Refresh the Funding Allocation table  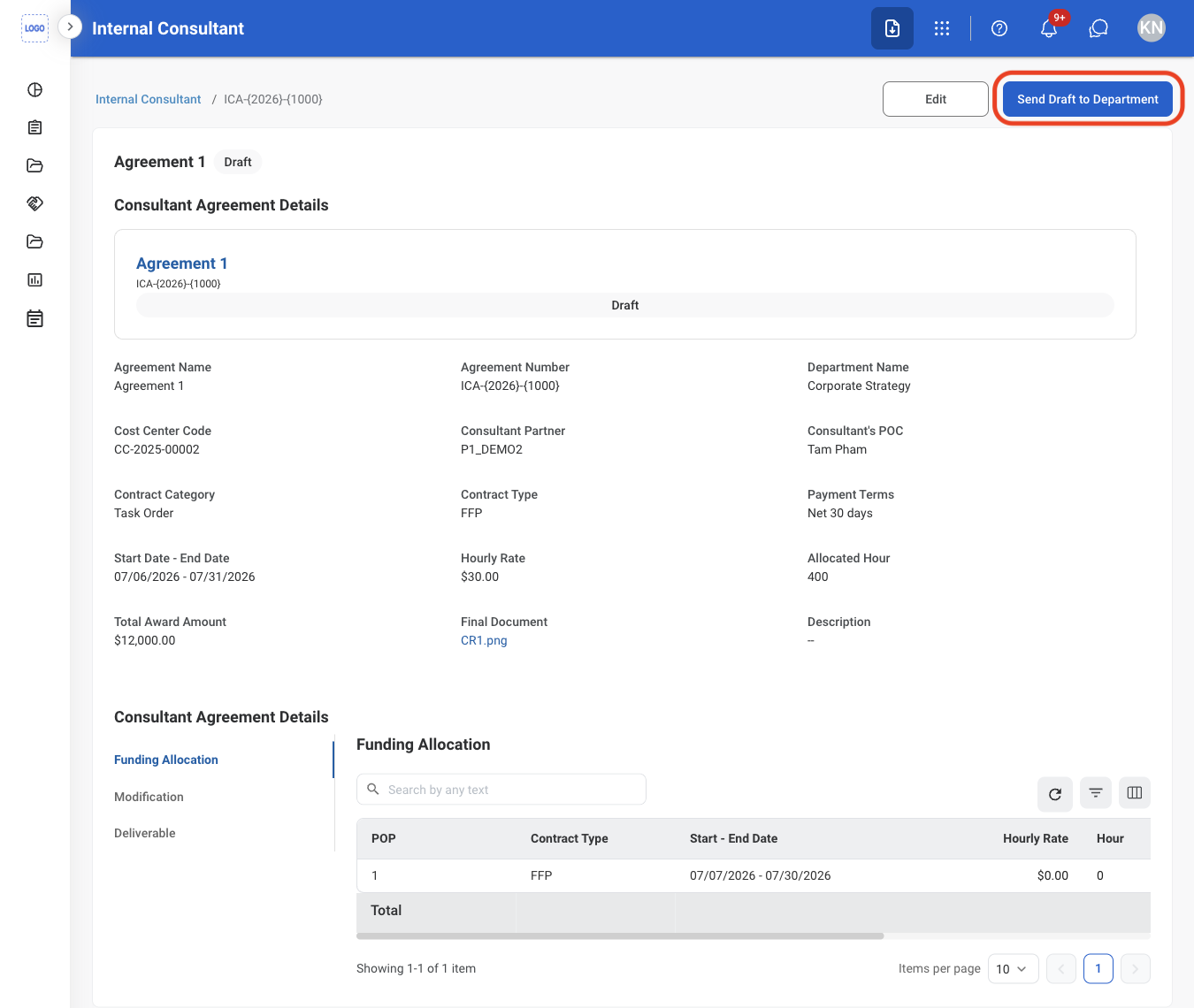1055,793
